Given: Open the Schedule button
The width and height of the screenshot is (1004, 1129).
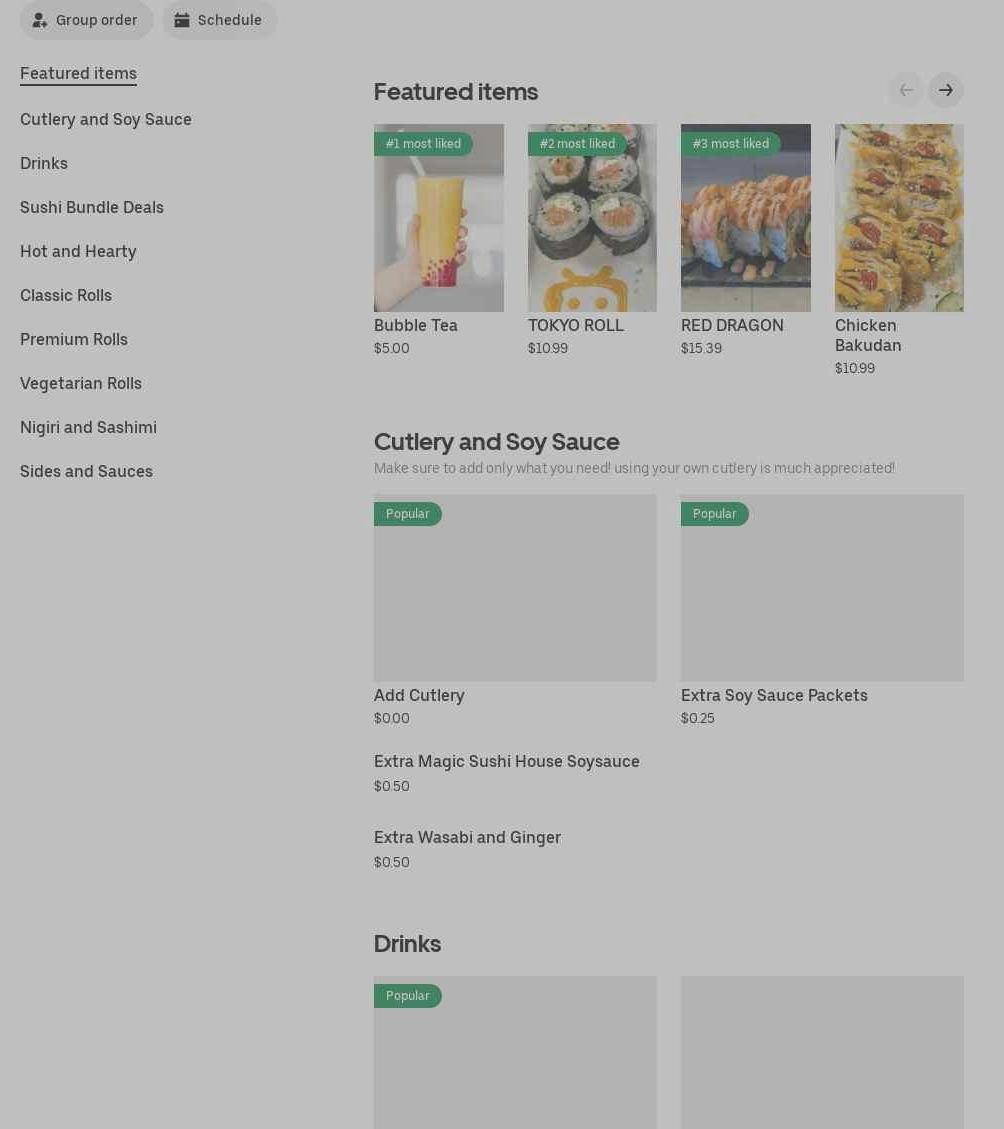Looking at the screenshot, I should click(219, 20).
